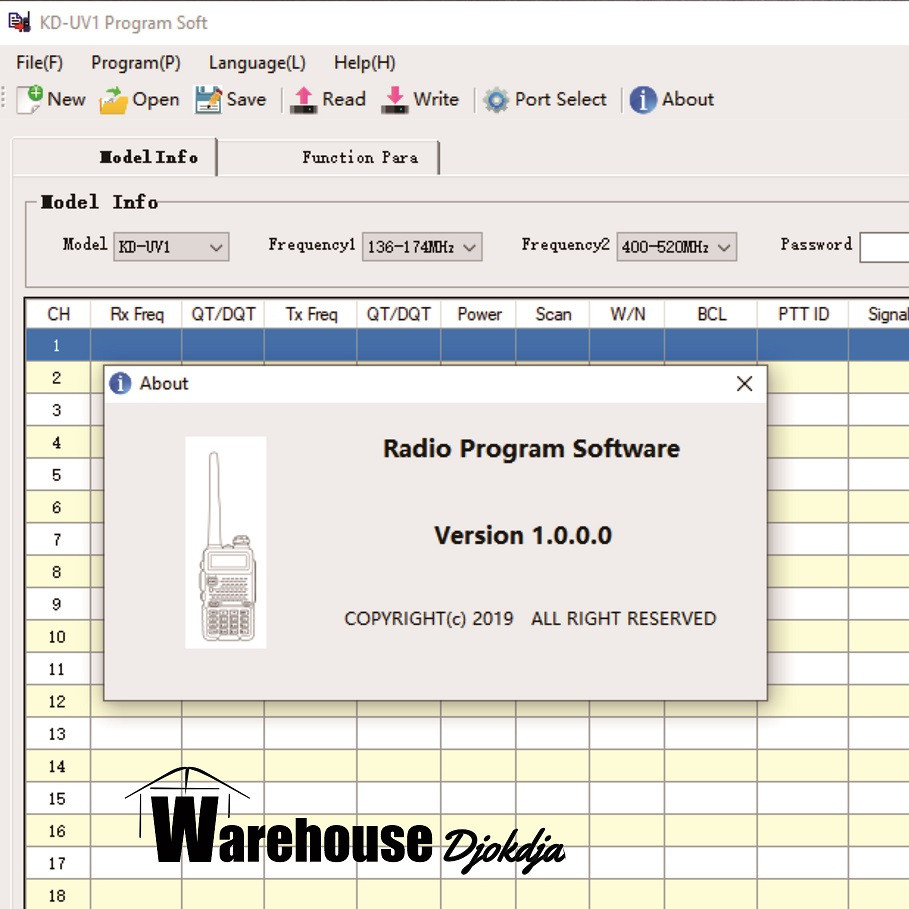The height and width of the screenshot is (909, 909).
Task: Switch to the Function Para tab
Action: click(x=359, y=157)
